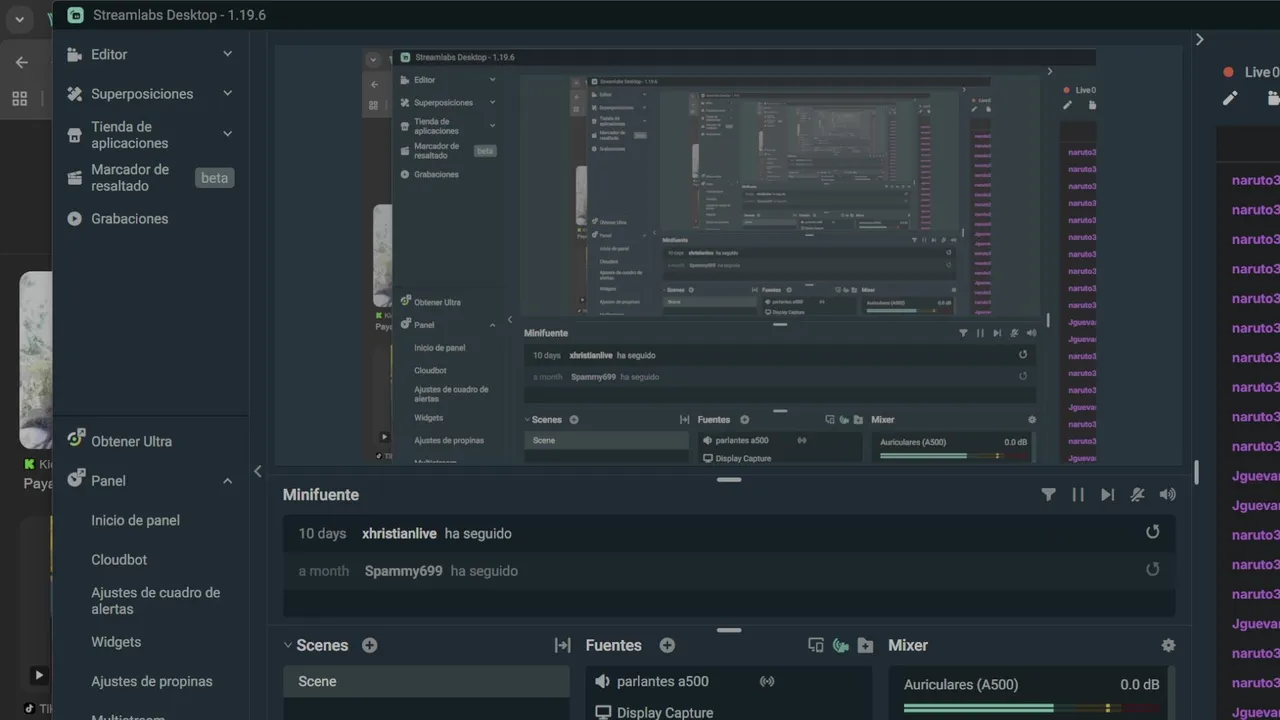Viewport: 1280px width, 720px height.
Task: Open the browser grid icon behind Streamlabs
Action: tap(19, 99)
